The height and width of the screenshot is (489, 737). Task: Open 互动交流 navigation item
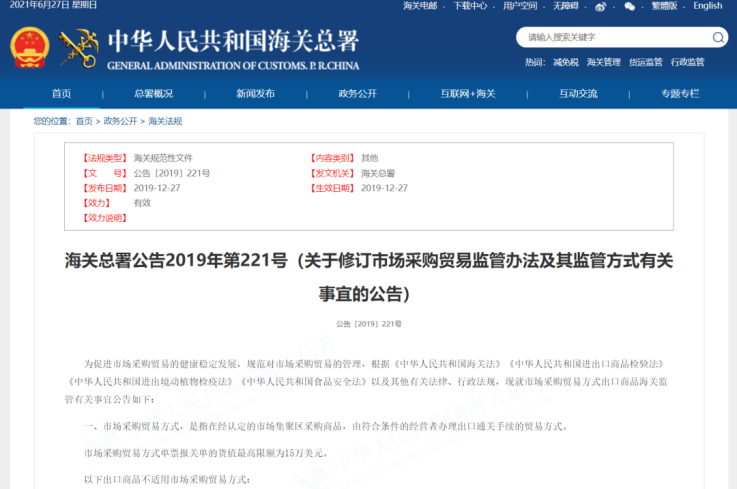click(578, 94)
